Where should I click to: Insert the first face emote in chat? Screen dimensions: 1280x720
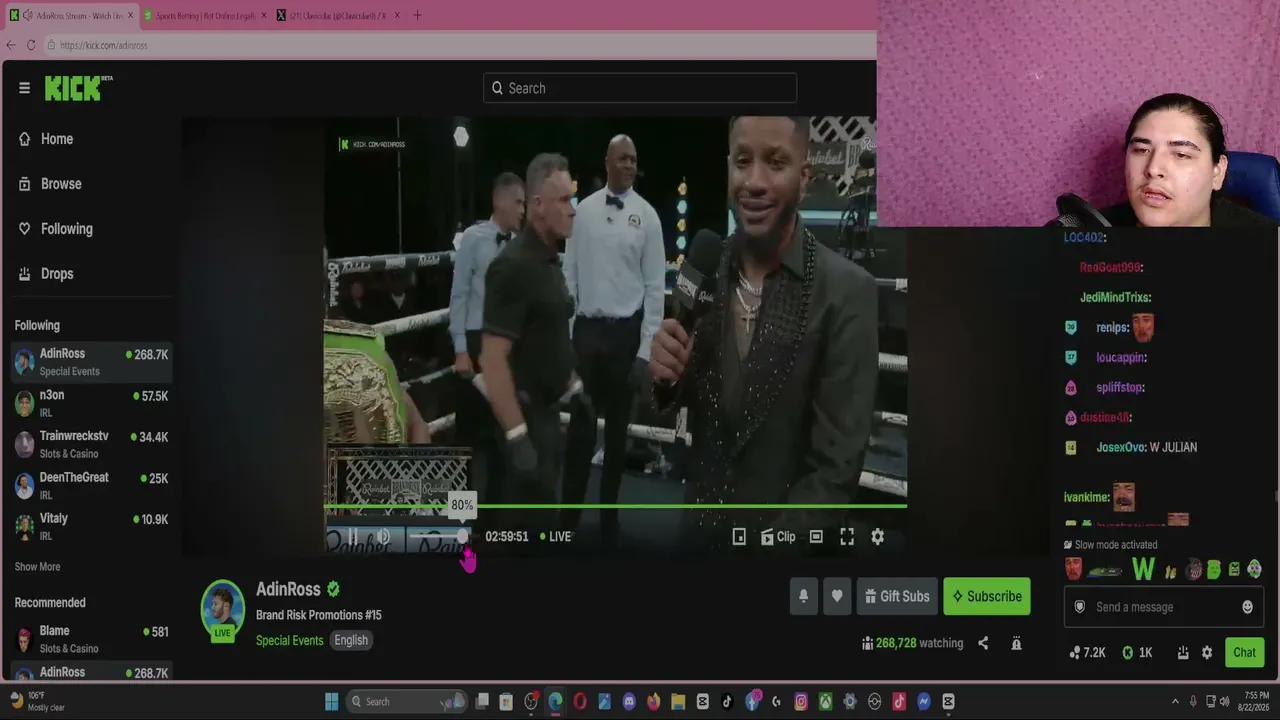1073,570
